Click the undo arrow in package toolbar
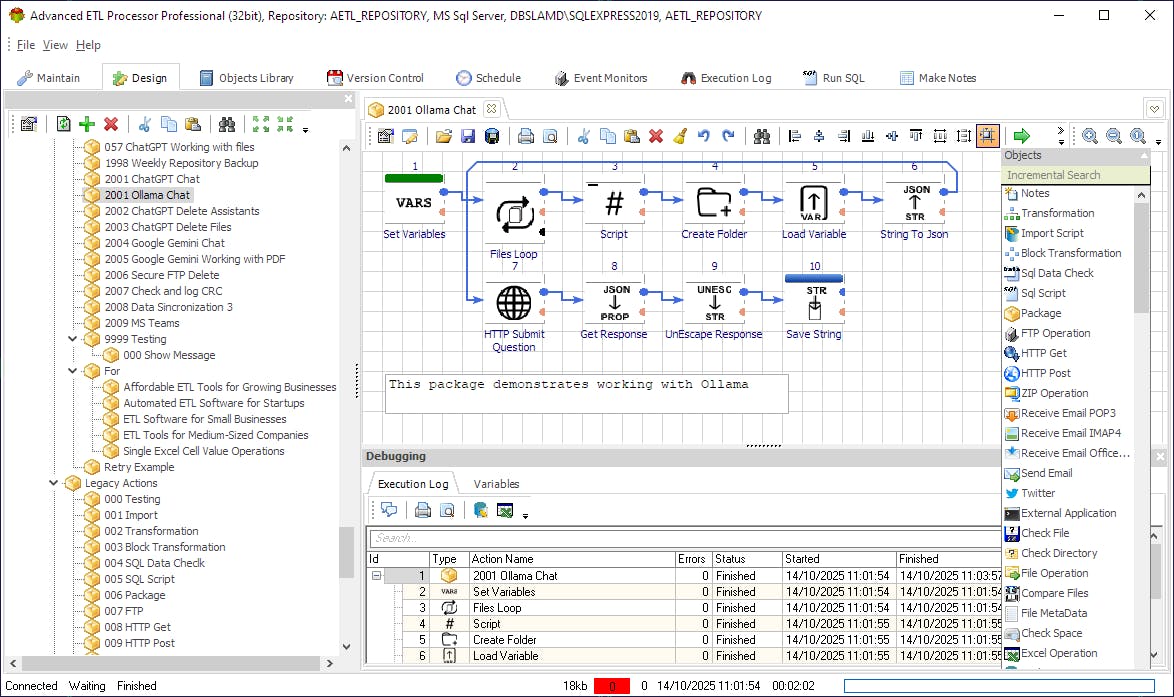This screenshot has height=697, width=1174. tap(704, 136)
